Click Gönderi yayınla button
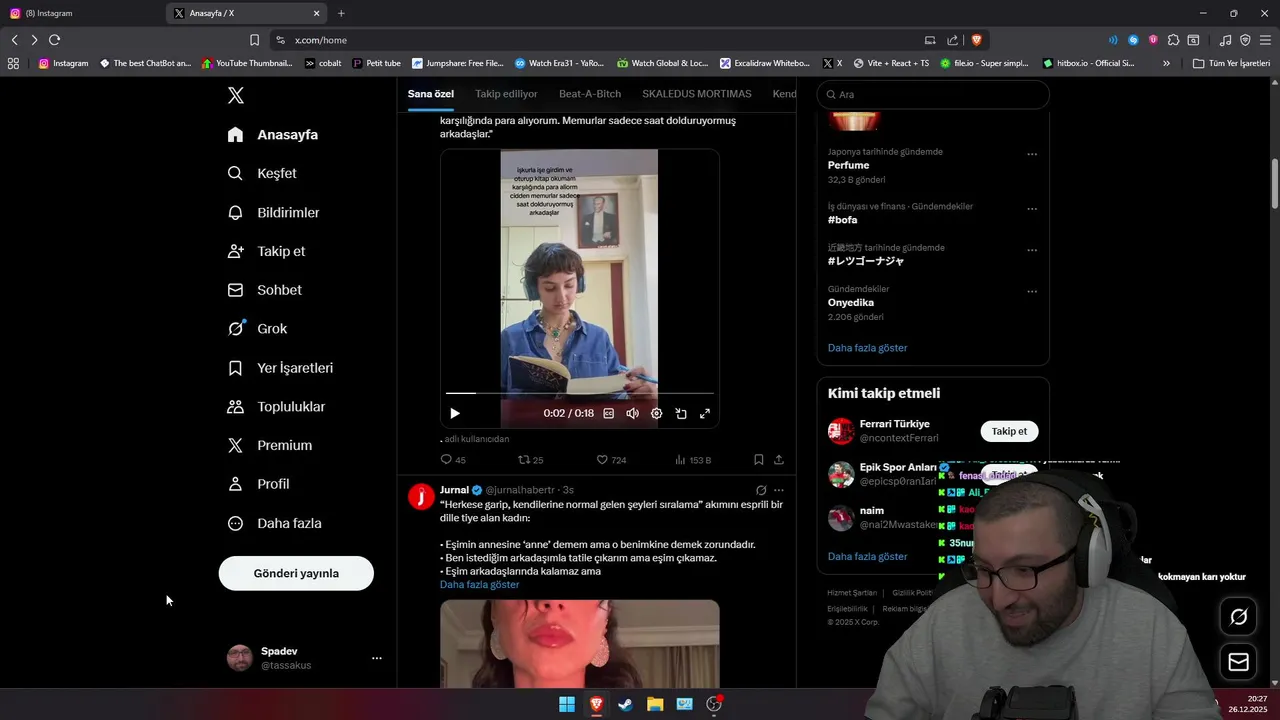The height and width of the screenshot is (720, 1280). click(x=296, y=573)
